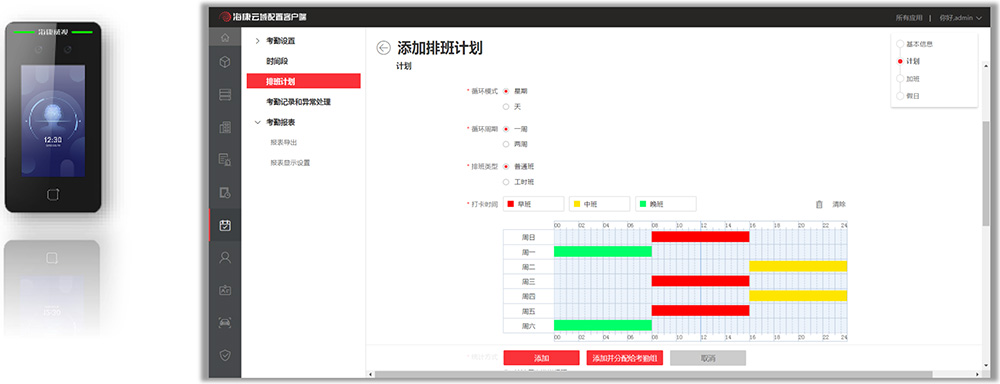Click the home icon in sidebar

(x=224, y=37)
